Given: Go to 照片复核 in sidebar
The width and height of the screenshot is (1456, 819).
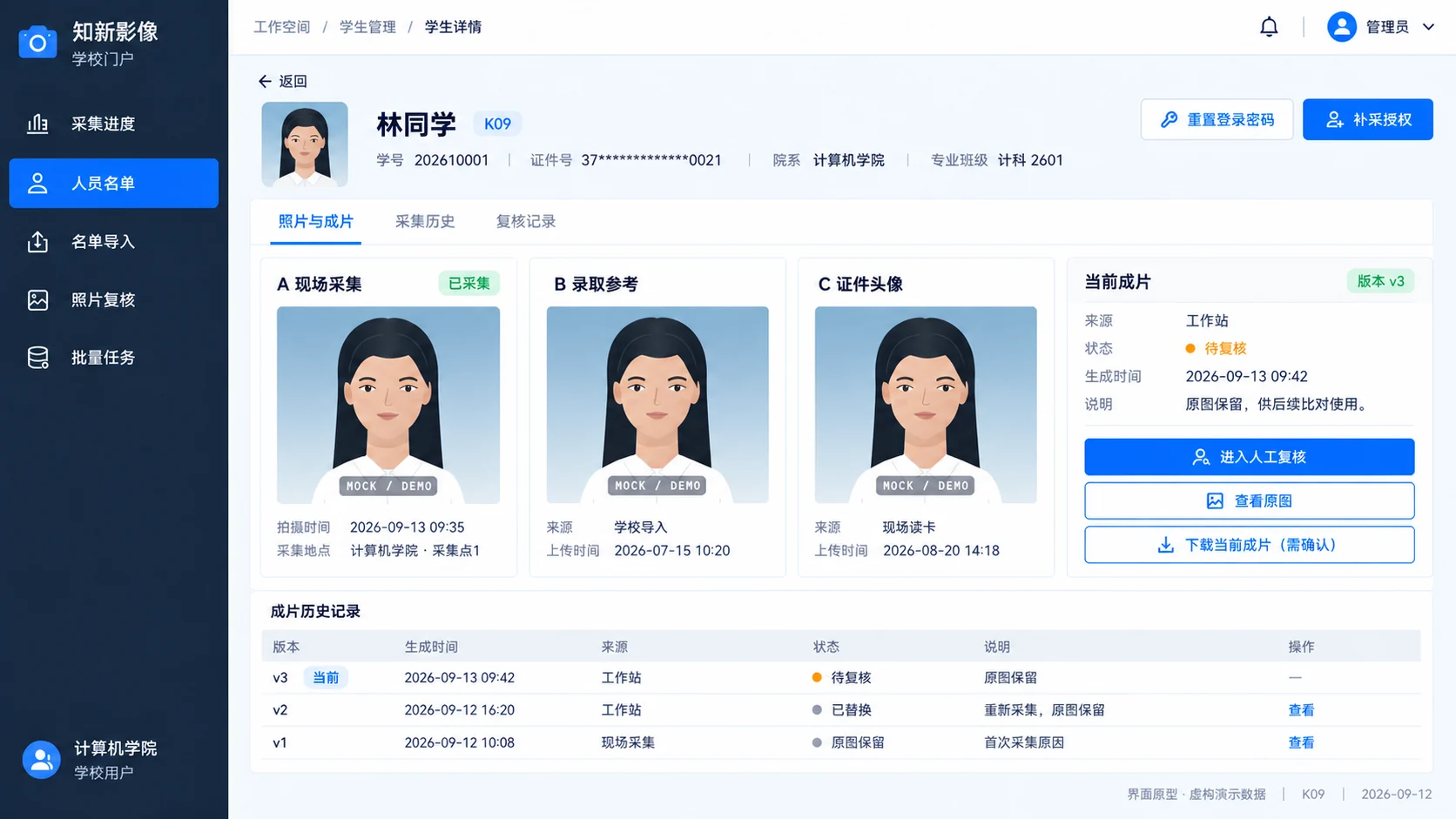Looking at the screenshot, I should click(113, 299).
